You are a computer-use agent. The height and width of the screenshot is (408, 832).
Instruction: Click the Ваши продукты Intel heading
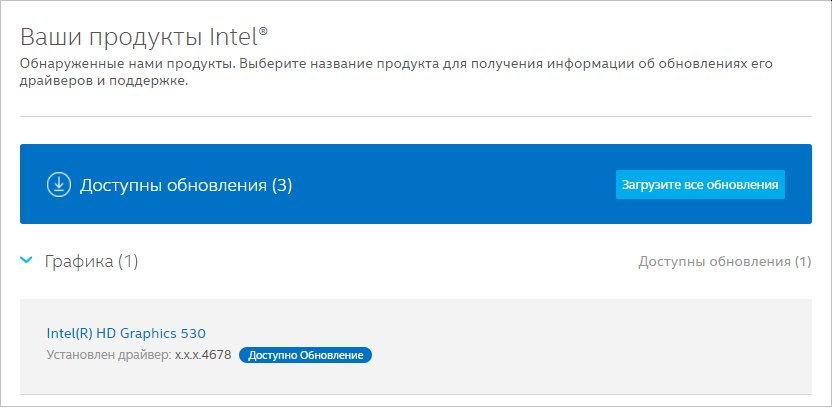[x=144, y=39]
